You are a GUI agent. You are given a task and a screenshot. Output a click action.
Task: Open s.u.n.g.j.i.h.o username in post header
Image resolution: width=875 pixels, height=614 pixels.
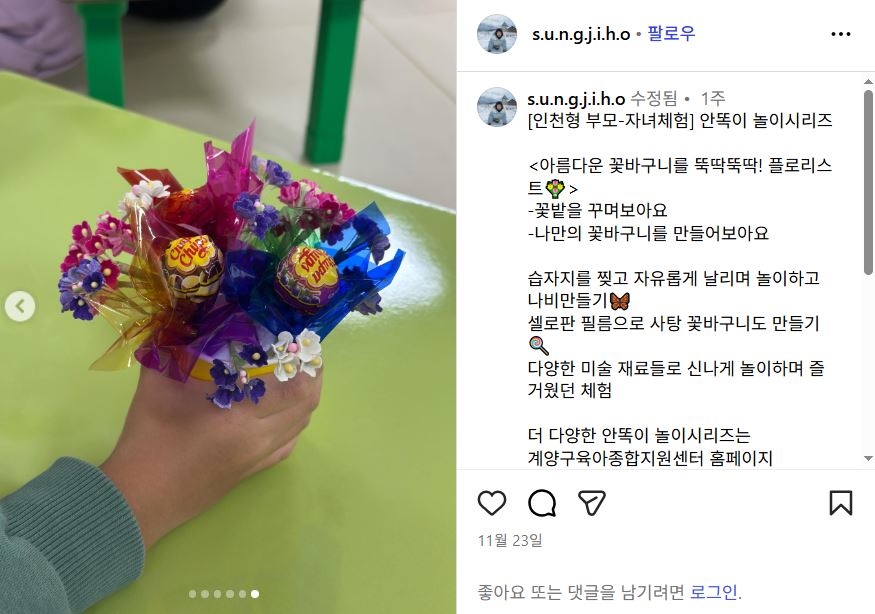tap(581, 34)
